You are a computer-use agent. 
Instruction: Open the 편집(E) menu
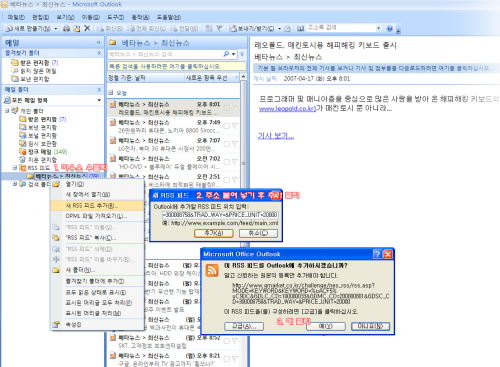coord(41,17)
